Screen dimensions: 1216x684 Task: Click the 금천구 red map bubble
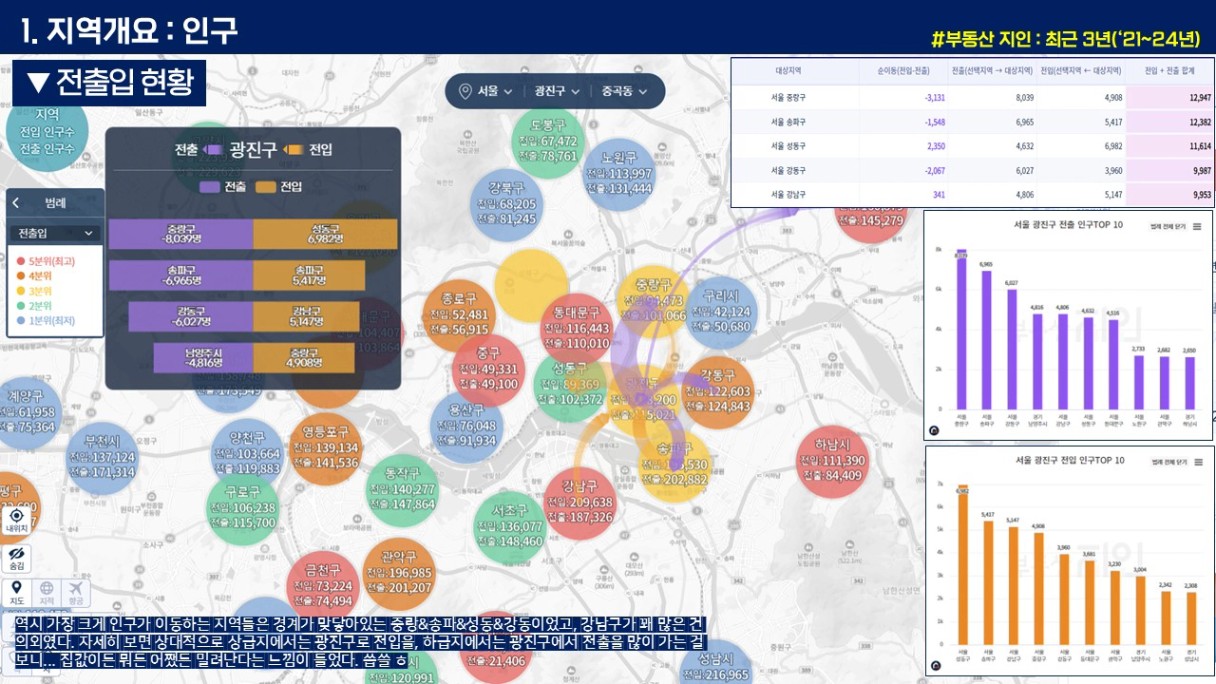(x=322, y=585)
